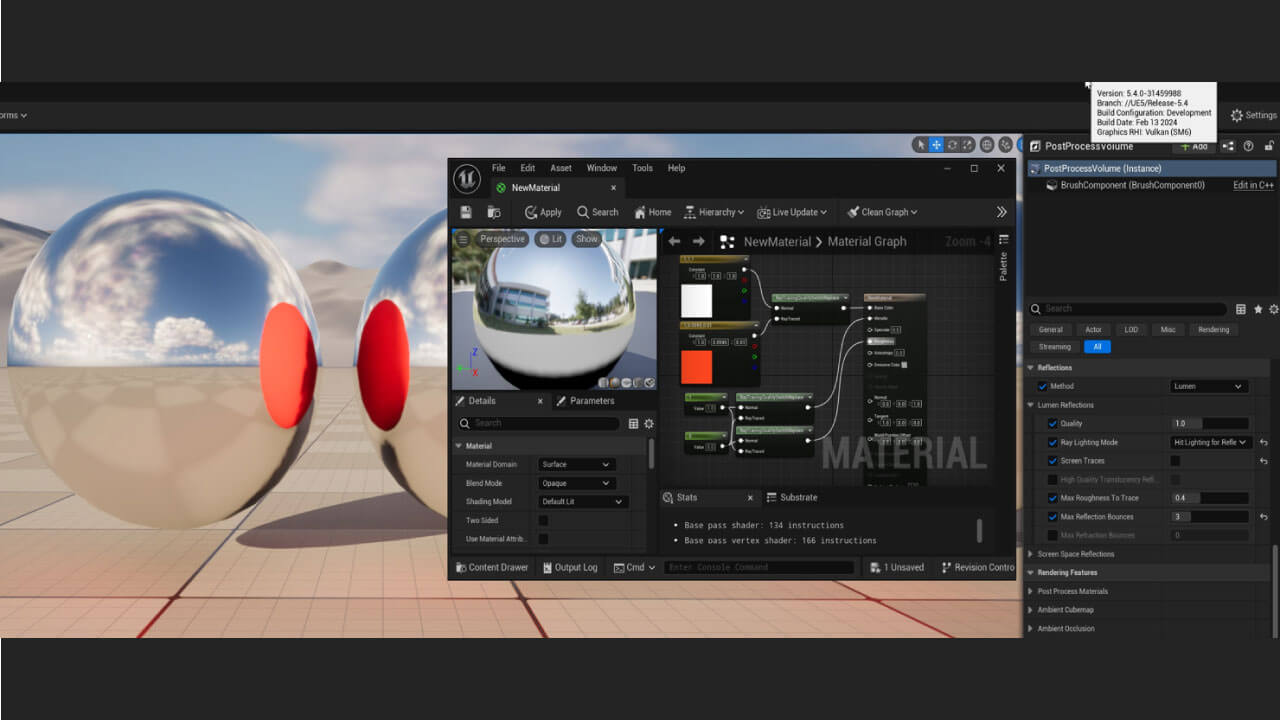Image resolution: width=1280 pixels, height=720 pixels.
Task: Open the File menu
Action: coord(498,168)
